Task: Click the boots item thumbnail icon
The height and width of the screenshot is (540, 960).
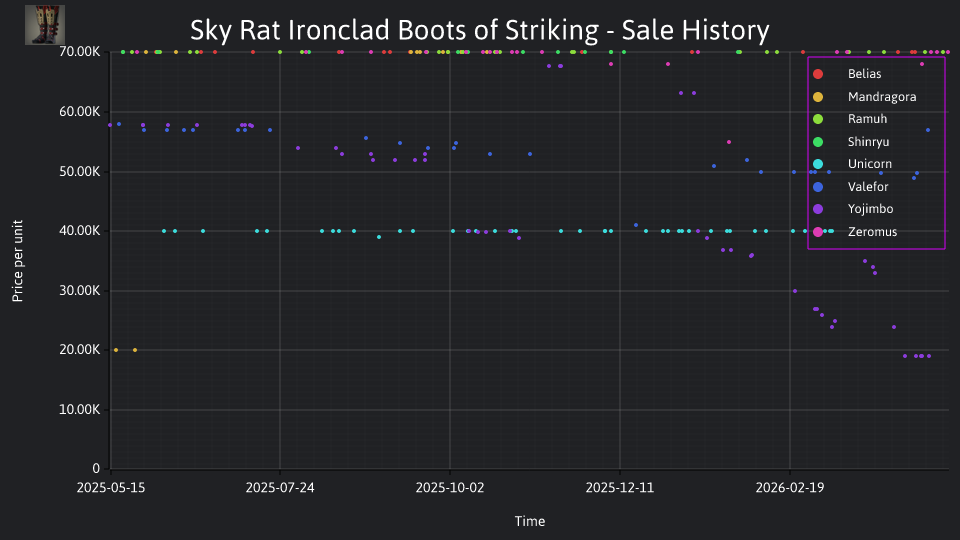Action: pos(45,24)
